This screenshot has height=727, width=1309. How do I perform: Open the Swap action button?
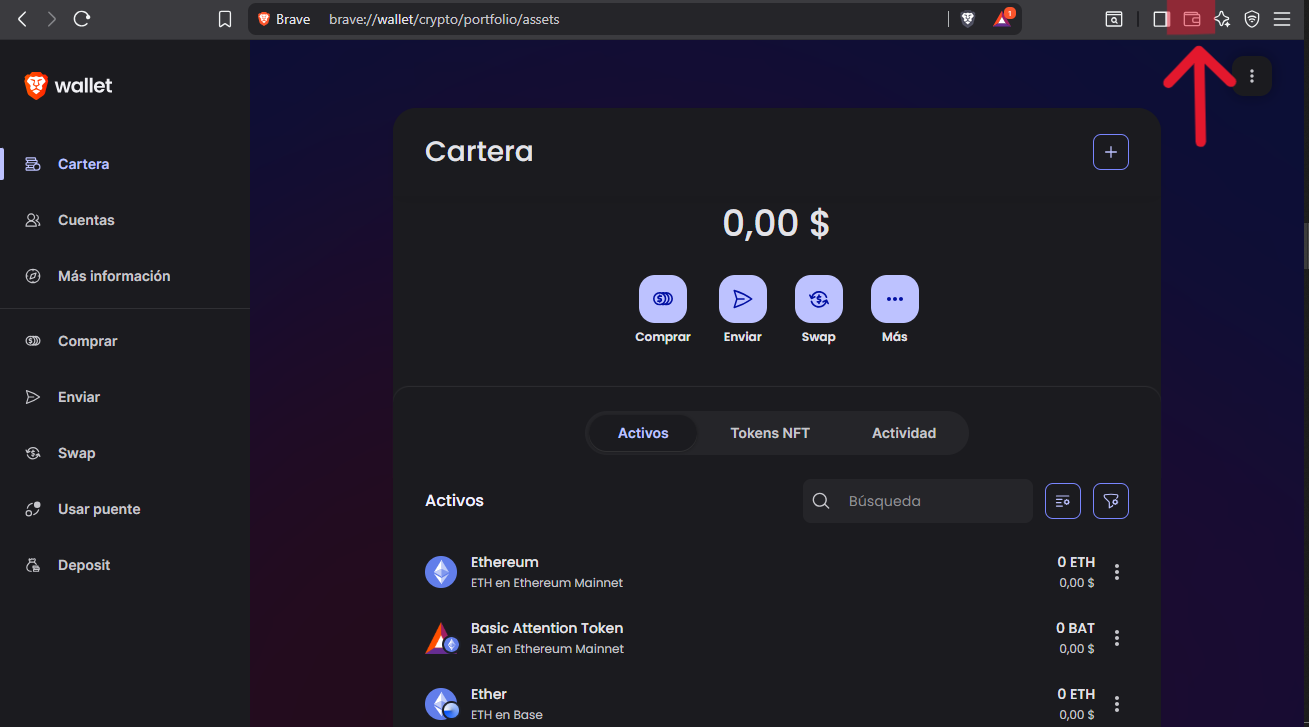[818, 299]
